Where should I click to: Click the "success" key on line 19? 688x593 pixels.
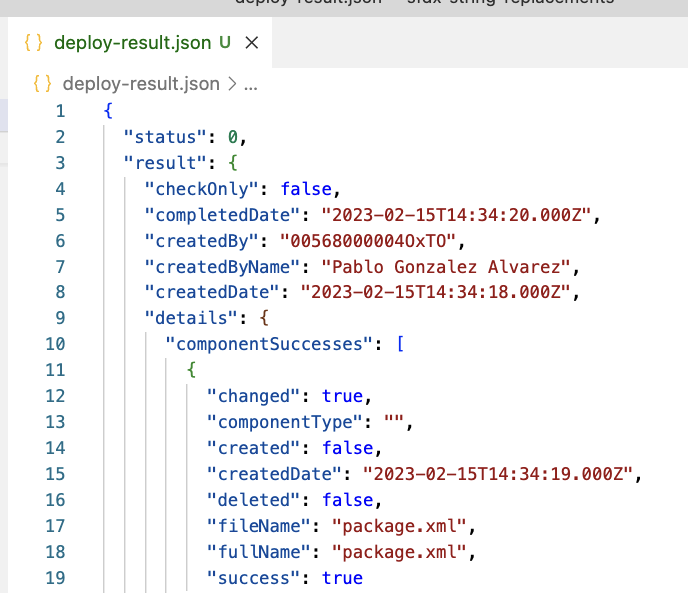point(253,578)
